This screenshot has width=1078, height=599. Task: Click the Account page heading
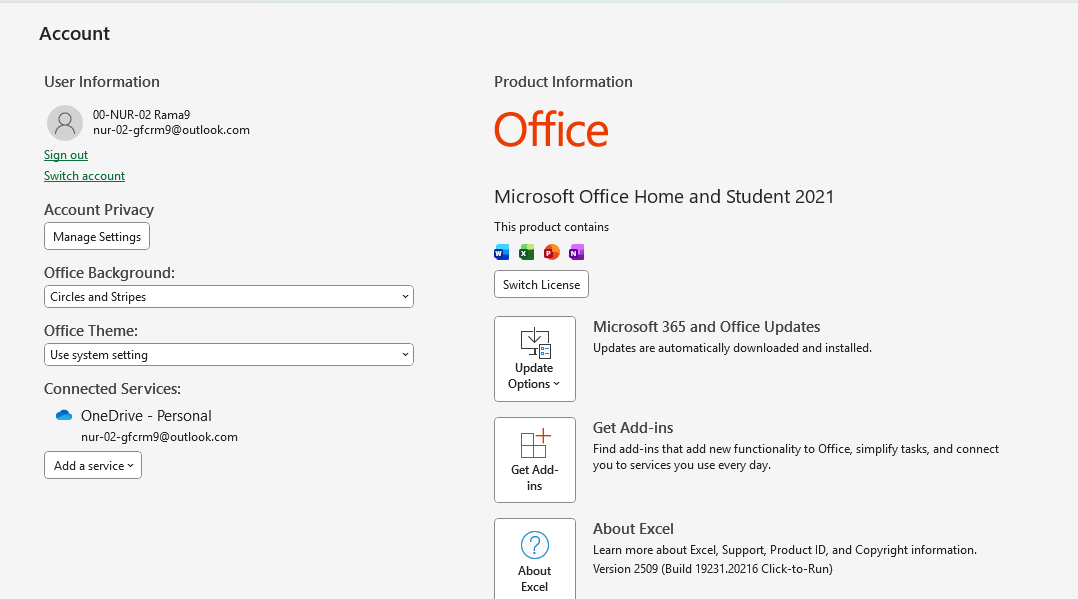pyautogui.click(x=75, y=34)
